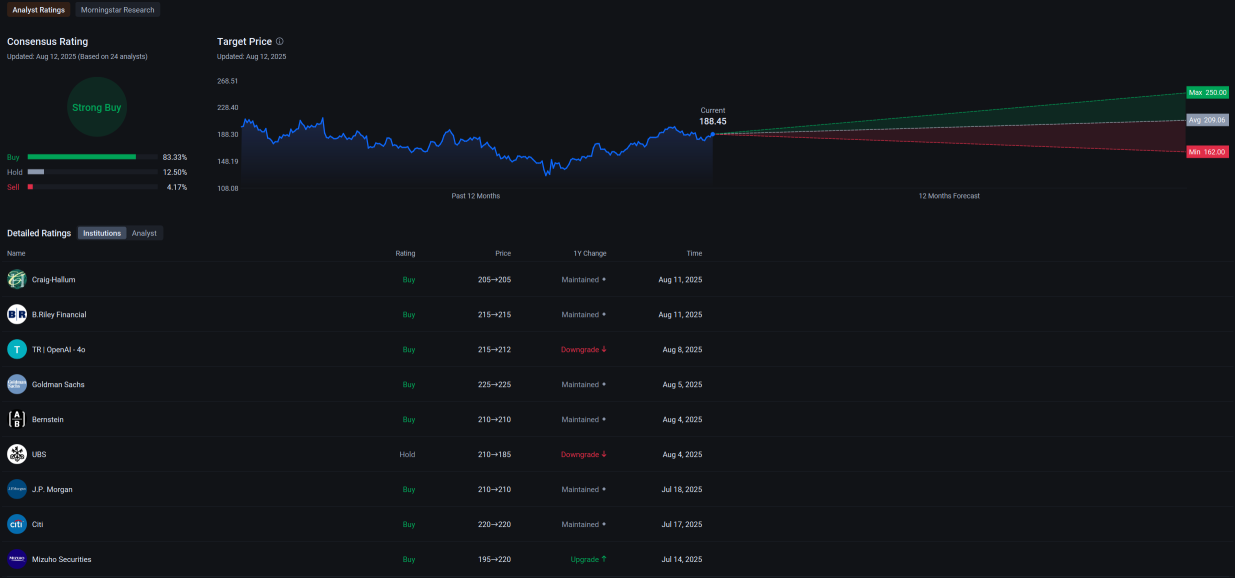Open the B.Riley Financial institution name
The image size is (1235, 578).
click(59, 314)
